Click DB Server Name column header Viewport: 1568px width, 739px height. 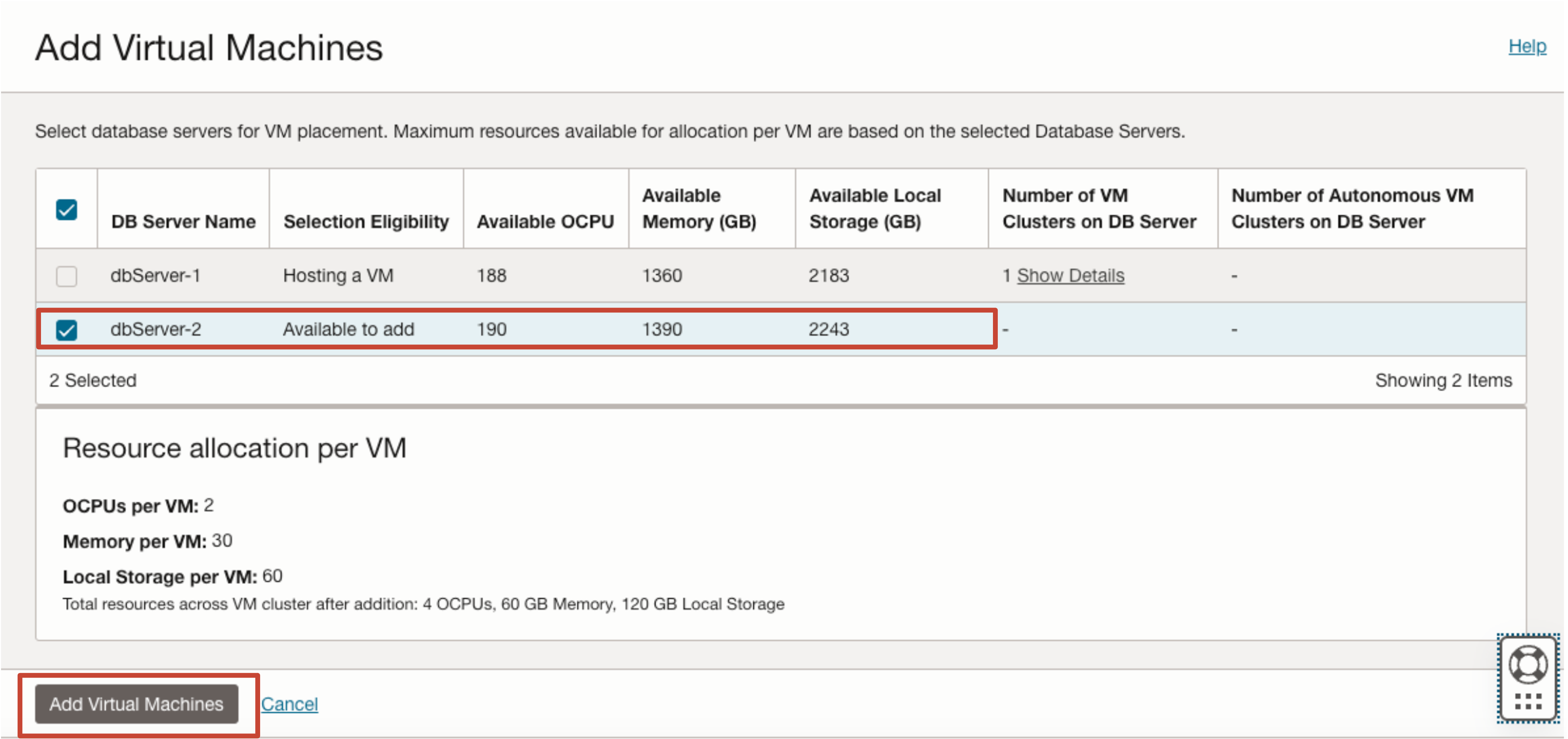(x=183, y=222)
